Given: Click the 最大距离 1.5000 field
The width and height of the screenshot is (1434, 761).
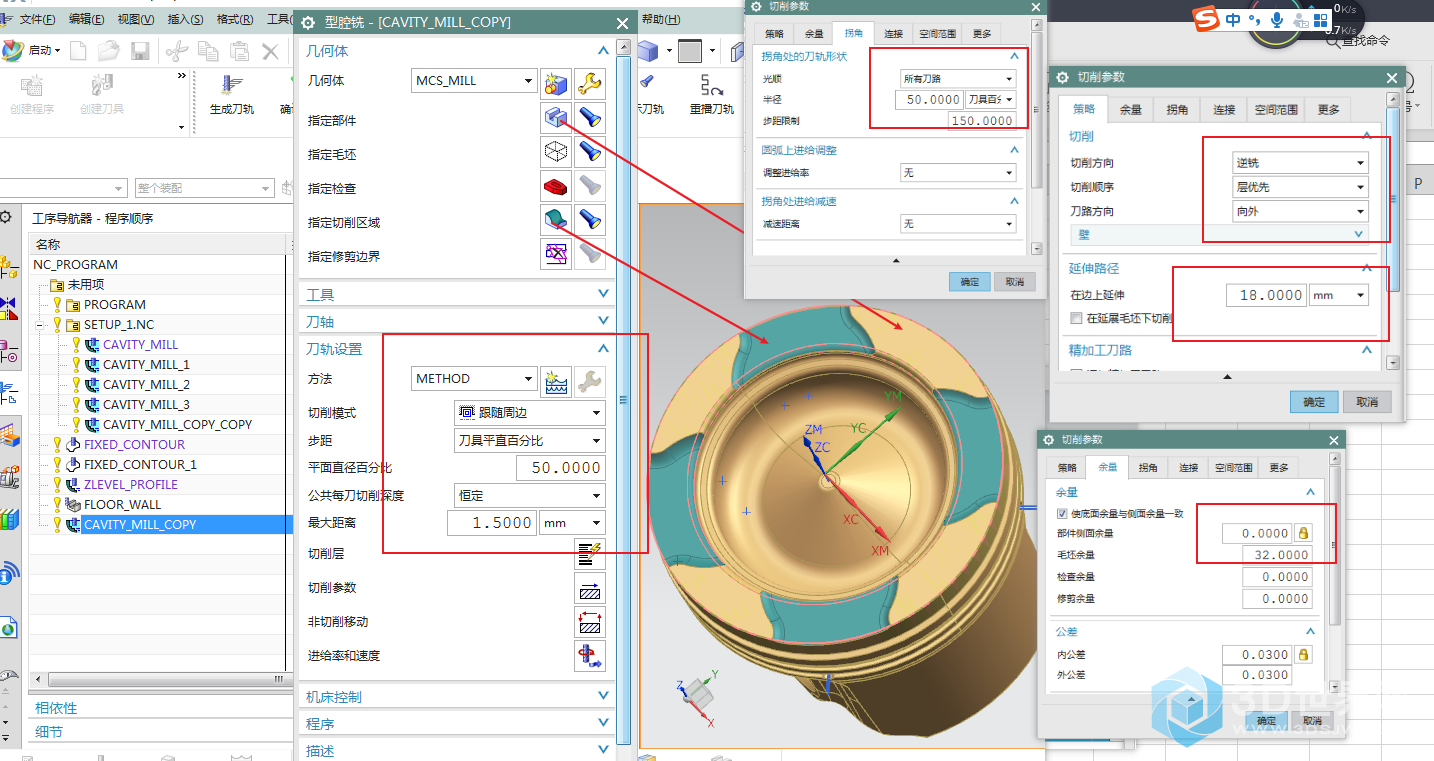Looking at the screenshot, I should tap(492, 522).
